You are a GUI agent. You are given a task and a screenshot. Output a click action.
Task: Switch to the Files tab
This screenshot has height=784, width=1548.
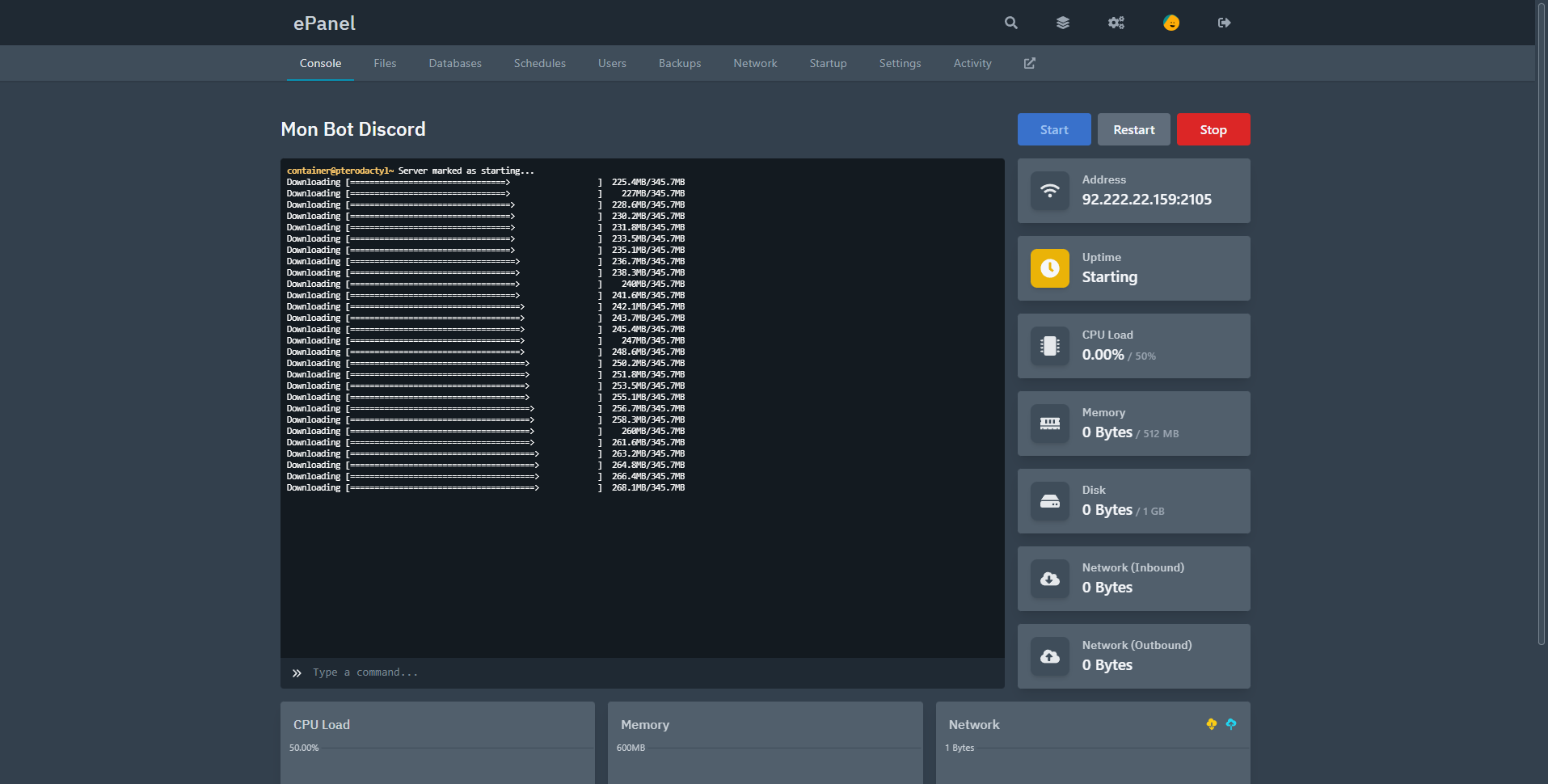tap(385, 63)
